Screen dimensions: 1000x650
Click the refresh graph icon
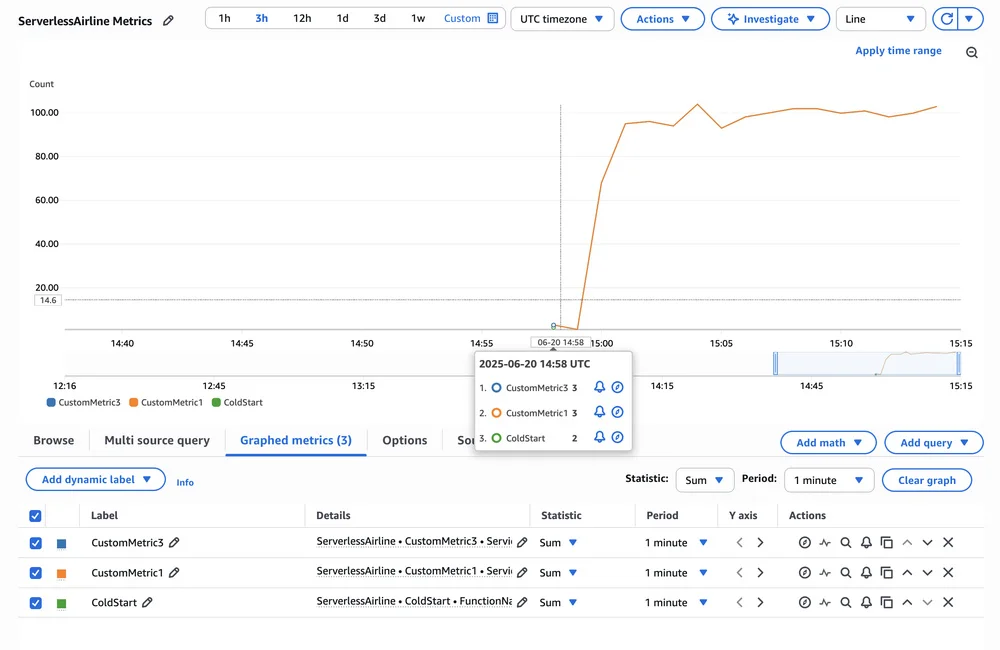(x=947, y=19)
